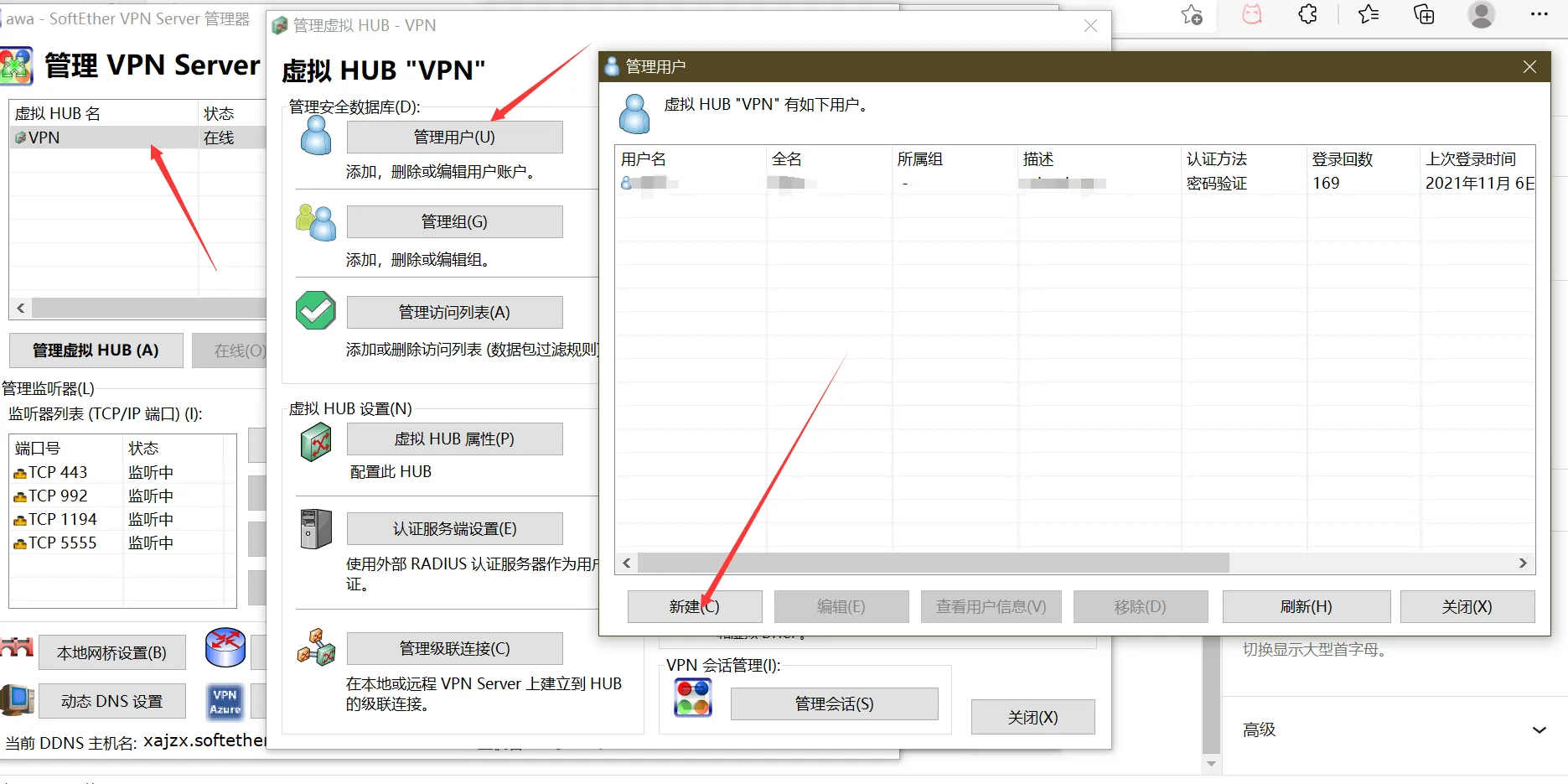Expand the 高级 section chevron
The width and height of the screenshot is (1568, 784).
point(1539,729)
